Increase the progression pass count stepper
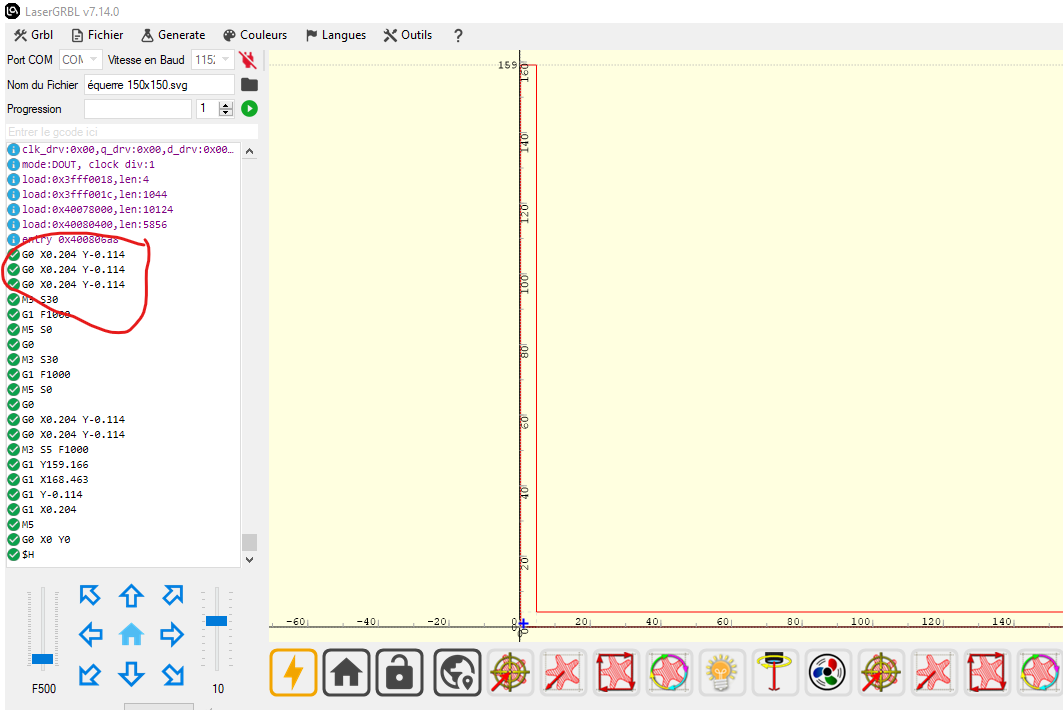This screenshot has width=1063, height=710. [226, 104]
